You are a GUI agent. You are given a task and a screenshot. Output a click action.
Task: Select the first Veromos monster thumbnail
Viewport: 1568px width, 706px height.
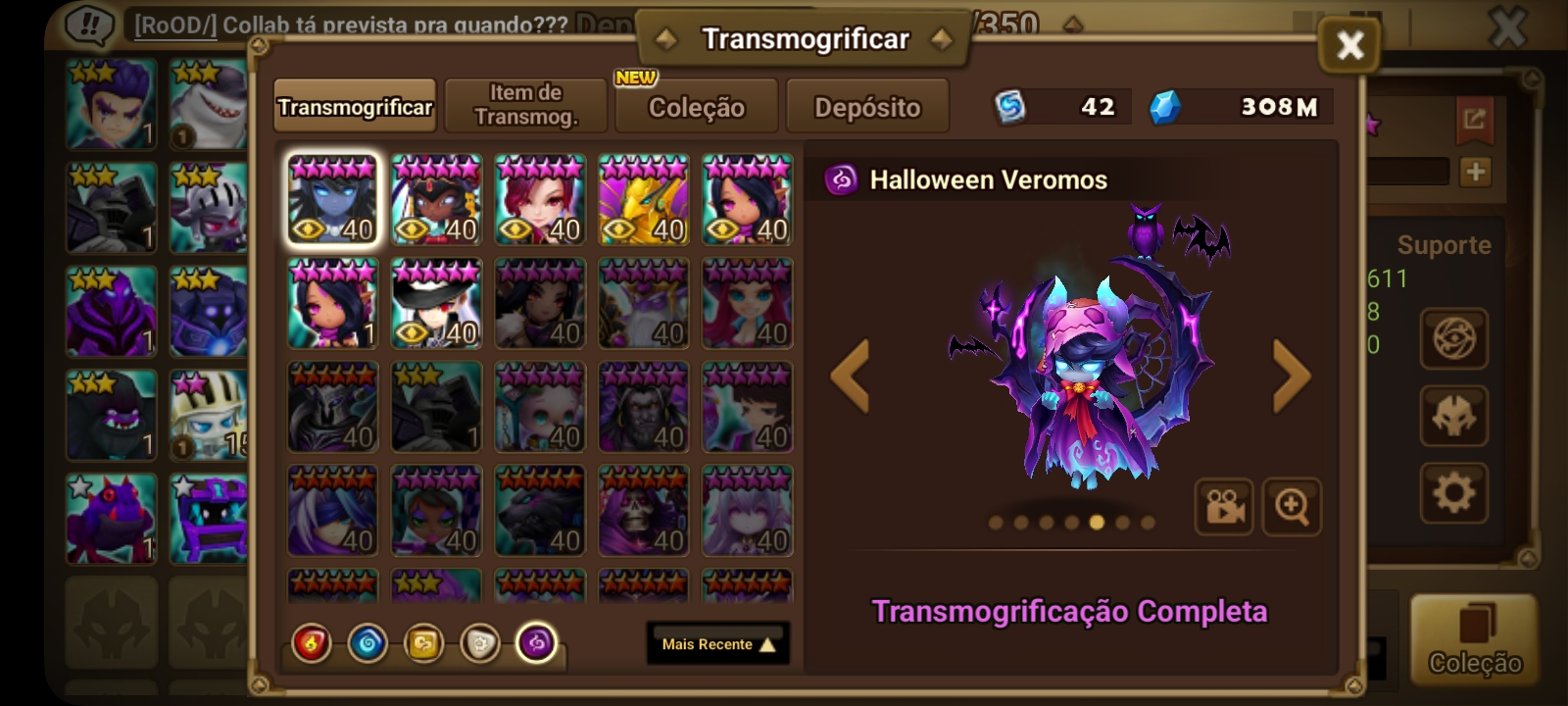[333, 199]
